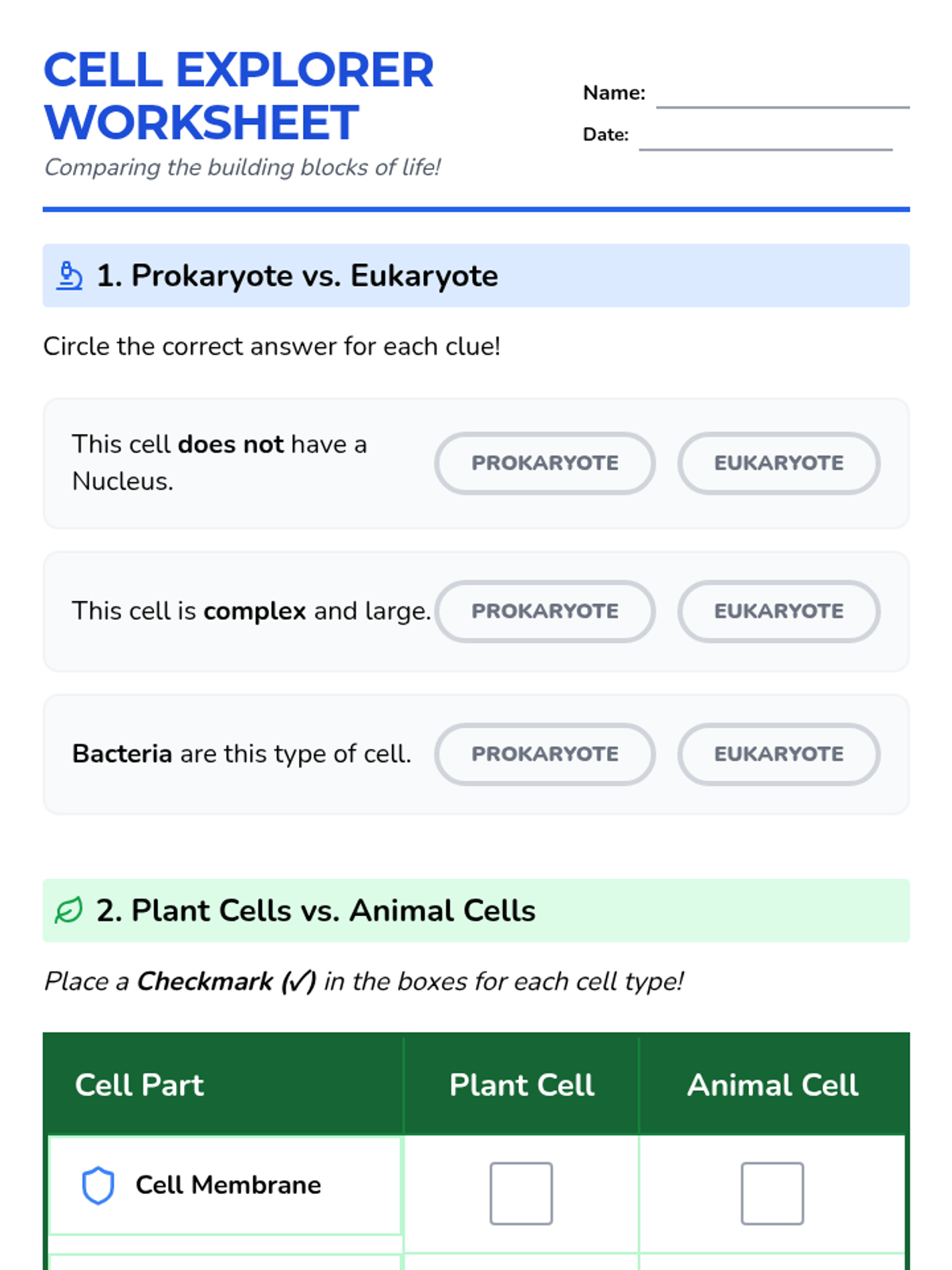This screenshot has height=1270, width=952.
Task: Circle EUKARYOTE for the no-nucleus clue
Action: [x=778, y=464]
